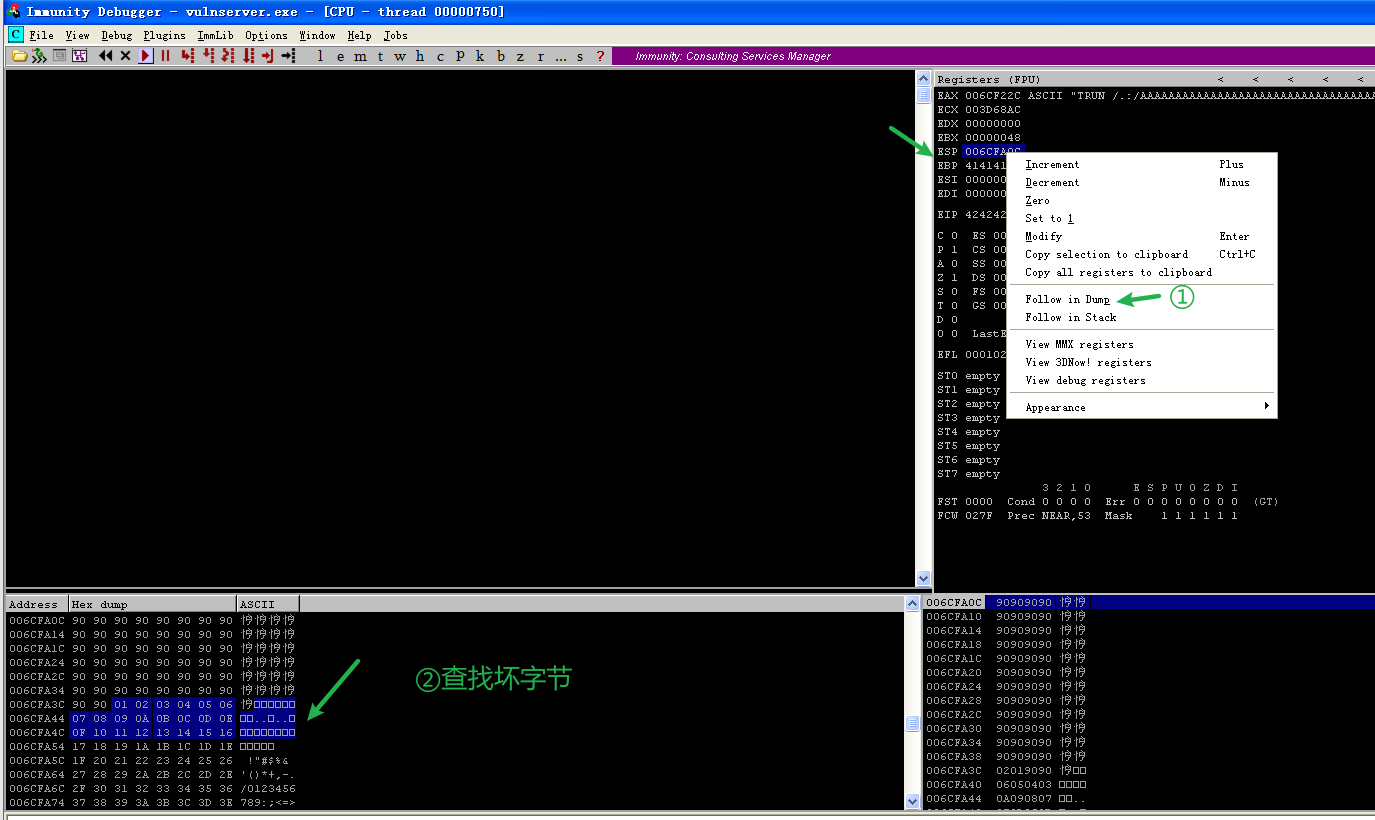Select 'Copy all registers to clipboard'
This screenshot has height=820, width=1375.
tap(1141, 272)
